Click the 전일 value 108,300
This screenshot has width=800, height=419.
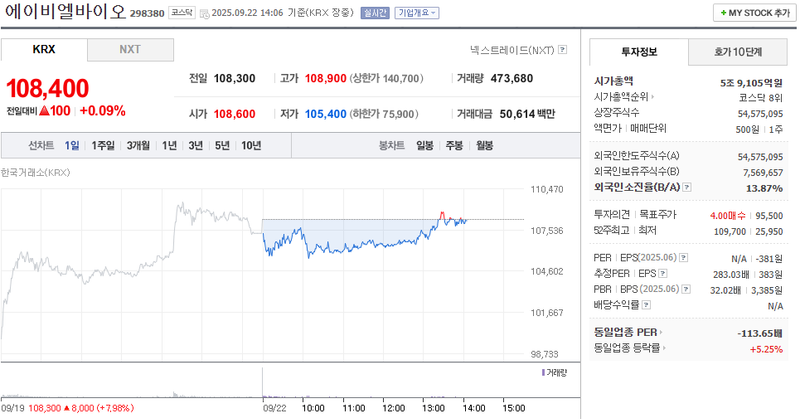[x=234, y=79]
